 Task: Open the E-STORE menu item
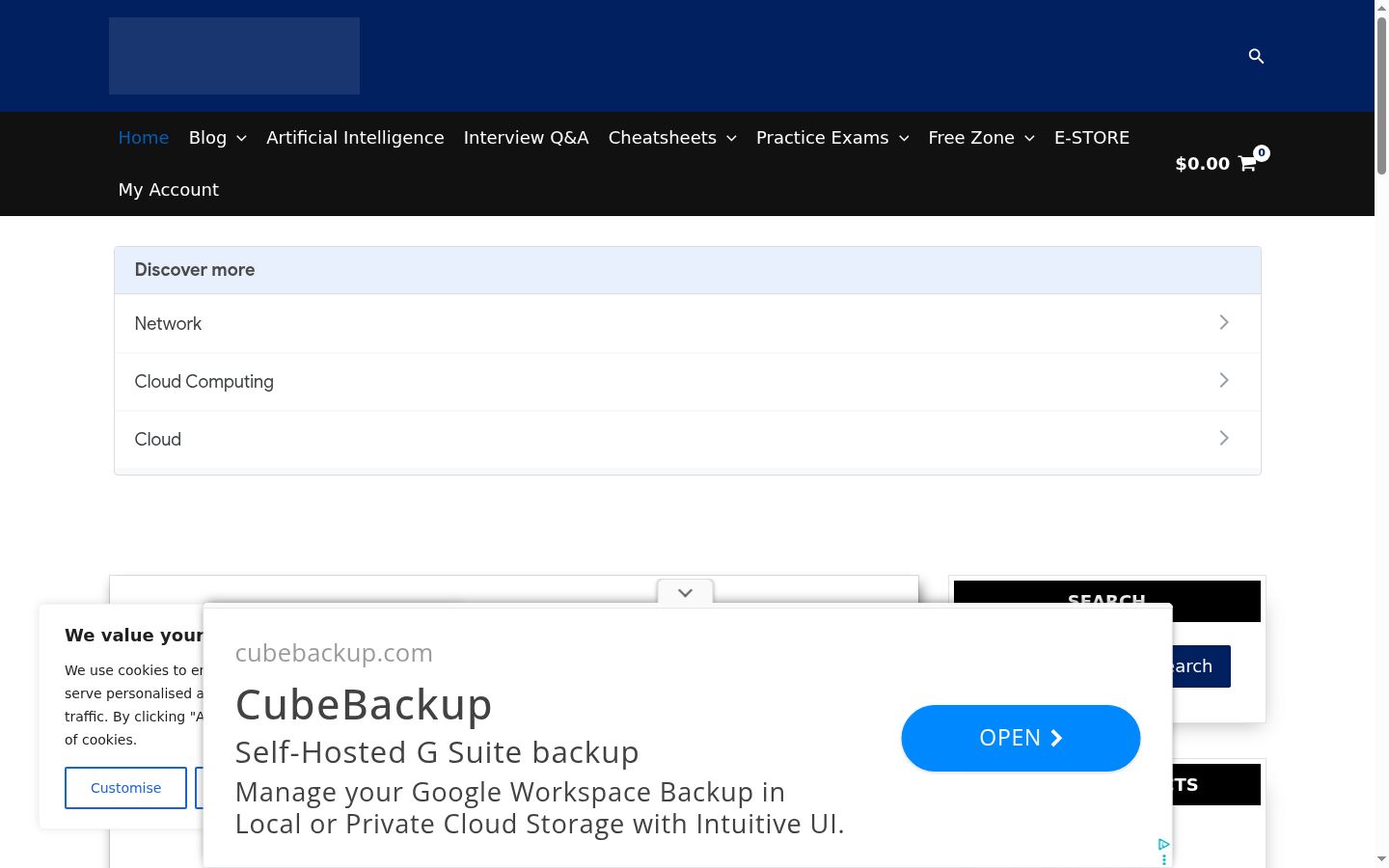(x=1092, y=138)
